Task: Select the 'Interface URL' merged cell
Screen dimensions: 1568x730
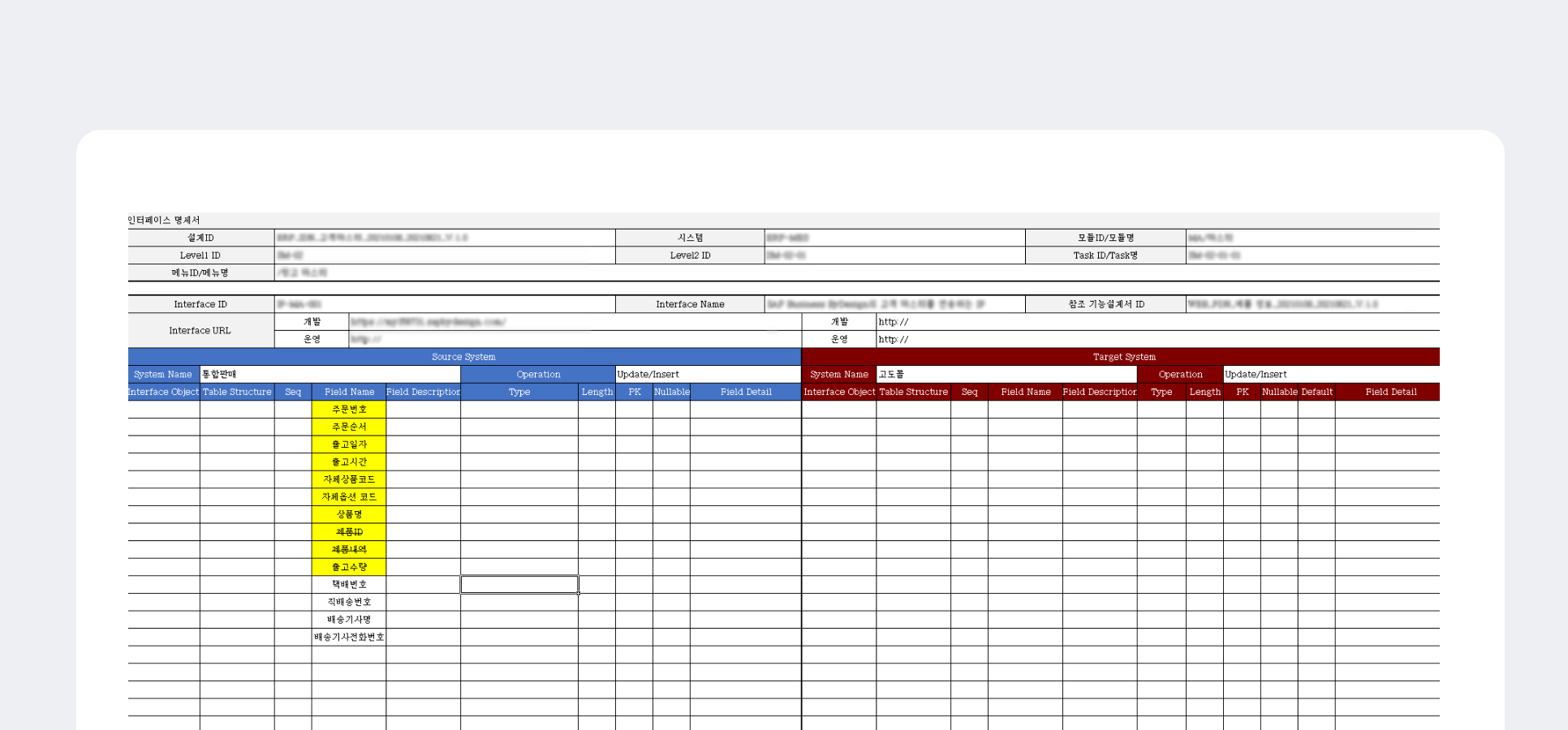Action: [201, 330]
